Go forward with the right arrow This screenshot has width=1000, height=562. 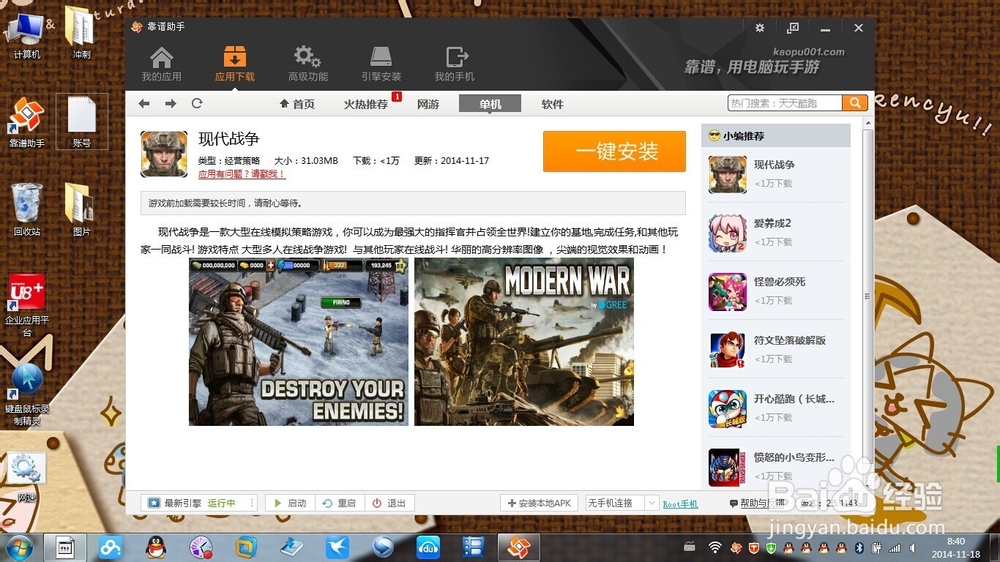(170, 103)
